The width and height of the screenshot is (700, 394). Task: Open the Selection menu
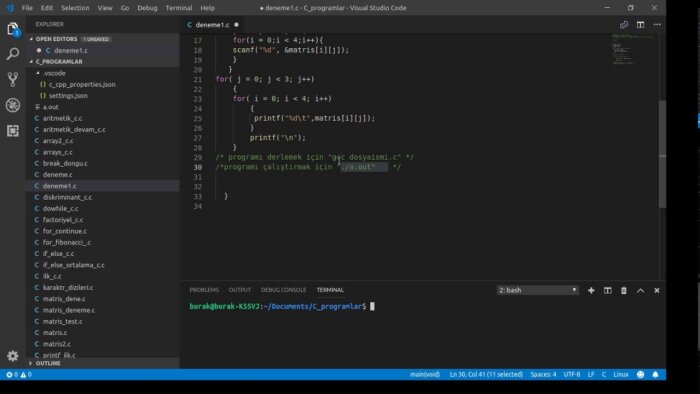75,8
